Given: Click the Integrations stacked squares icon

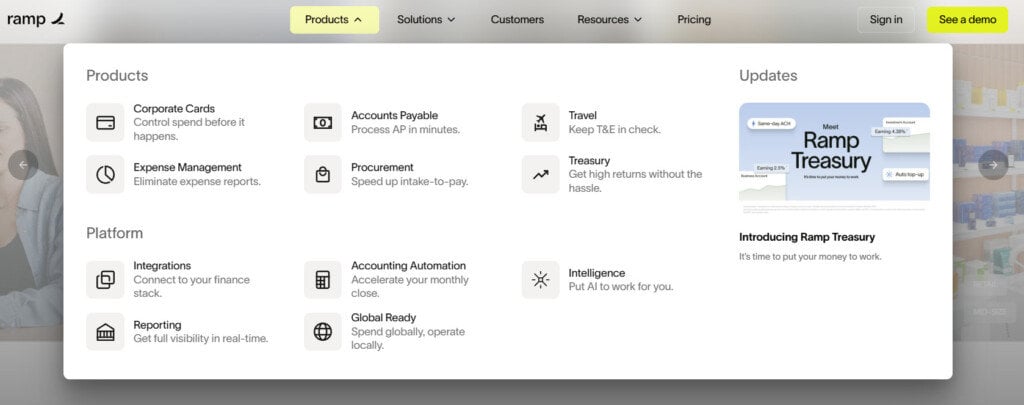Looking at the screenshot, I should (105, 280).
